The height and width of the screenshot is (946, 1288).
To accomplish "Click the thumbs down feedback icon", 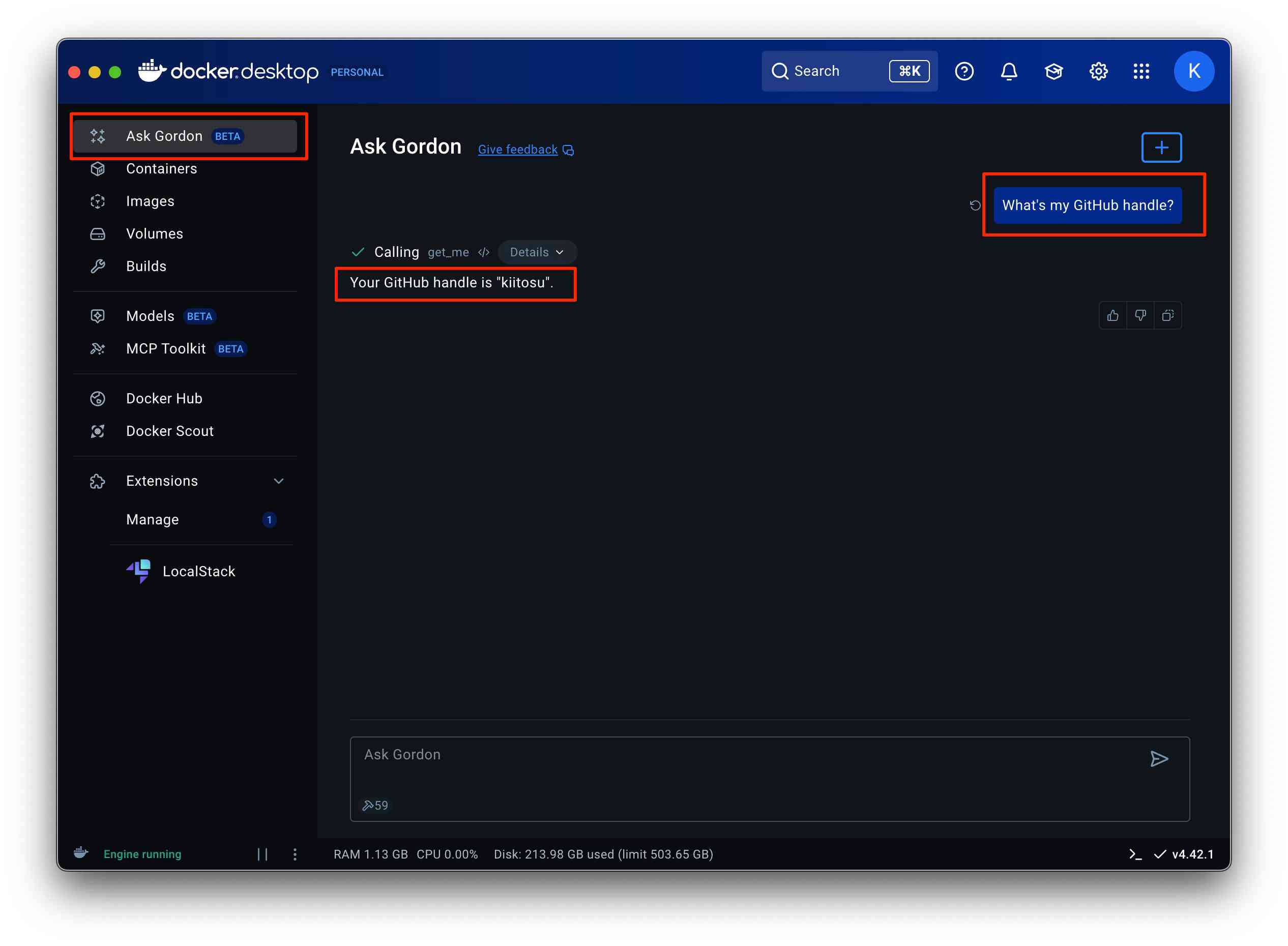I will [x=1139, y=315].
